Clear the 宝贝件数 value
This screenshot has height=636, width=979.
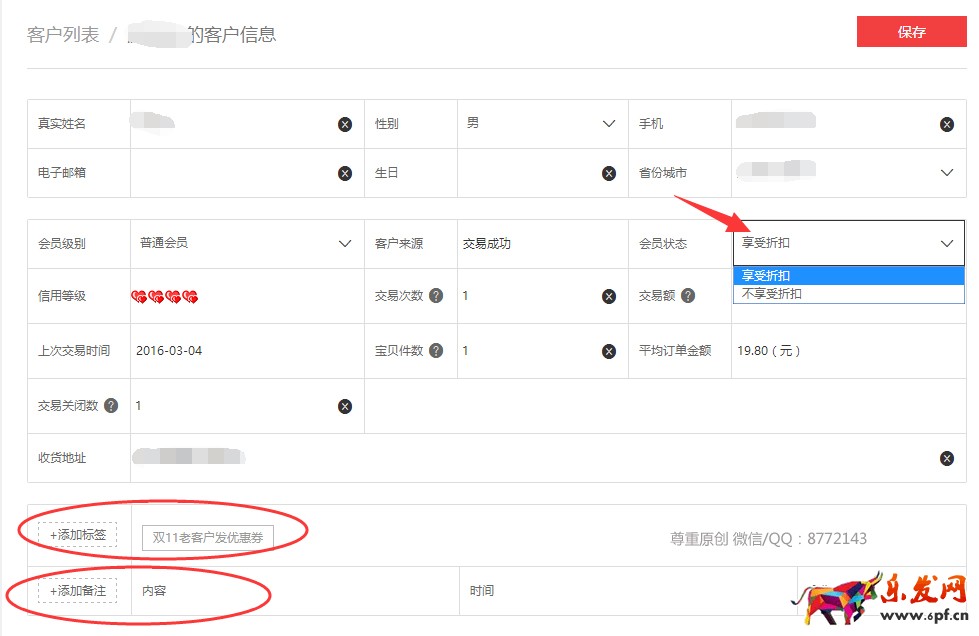tap(609, 352)
